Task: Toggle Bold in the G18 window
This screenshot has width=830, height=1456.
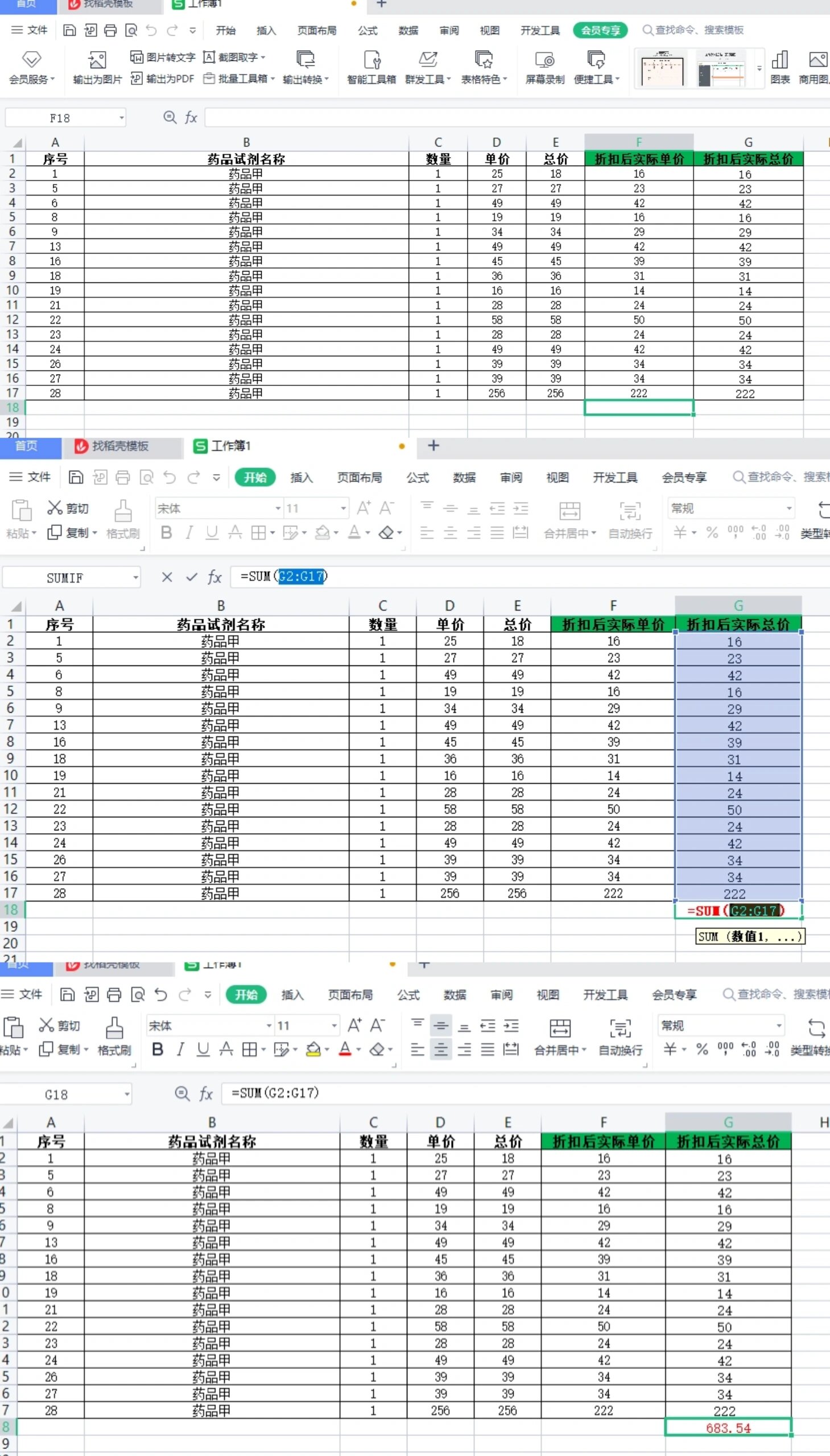Action: tap(158, 1050)
